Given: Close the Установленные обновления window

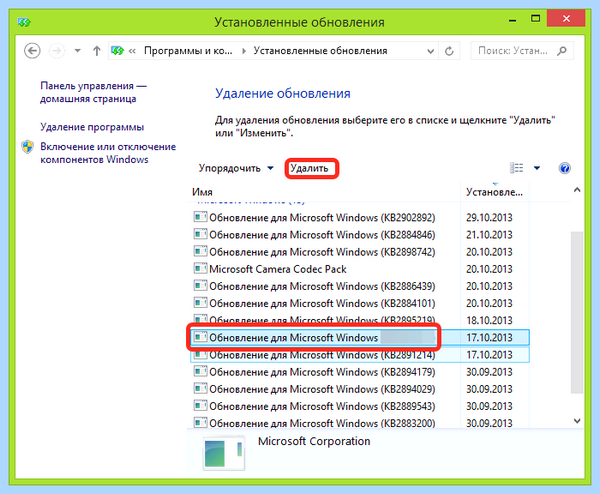Looking at the screenshot, I should coord(566,18).
